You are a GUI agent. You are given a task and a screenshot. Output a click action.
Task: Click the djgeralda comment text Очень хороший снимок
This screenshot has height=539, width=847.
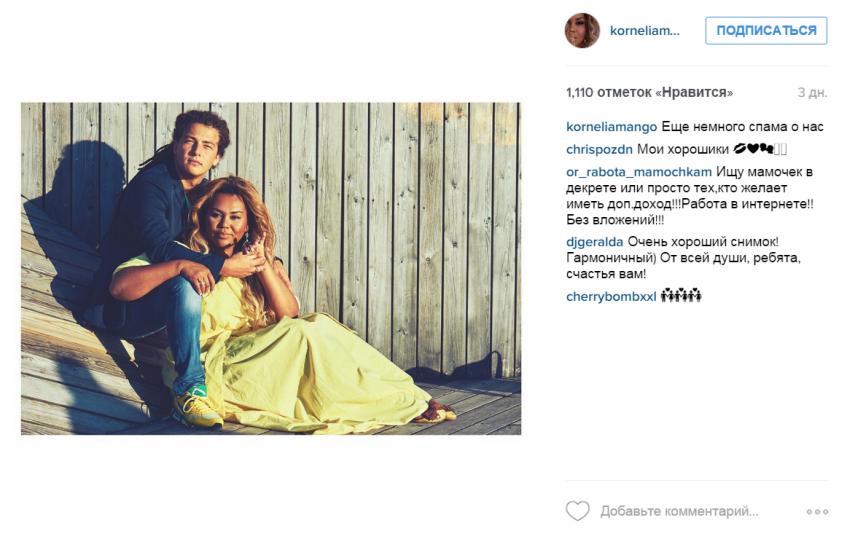point(703,242)
